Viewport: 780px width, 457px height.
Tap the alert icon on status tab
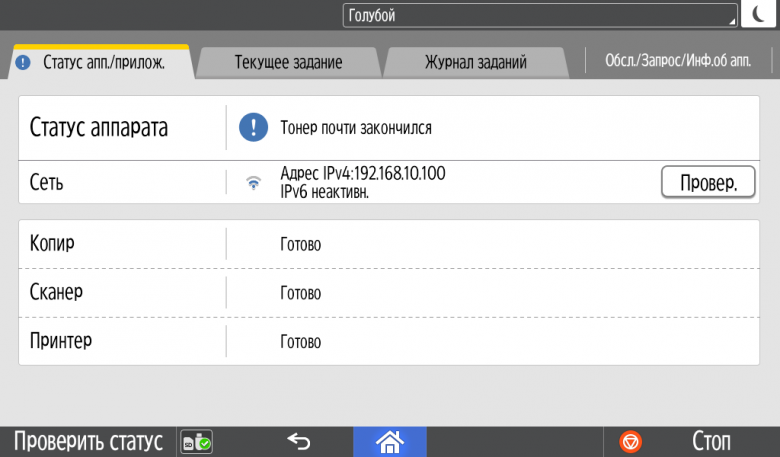23,63
